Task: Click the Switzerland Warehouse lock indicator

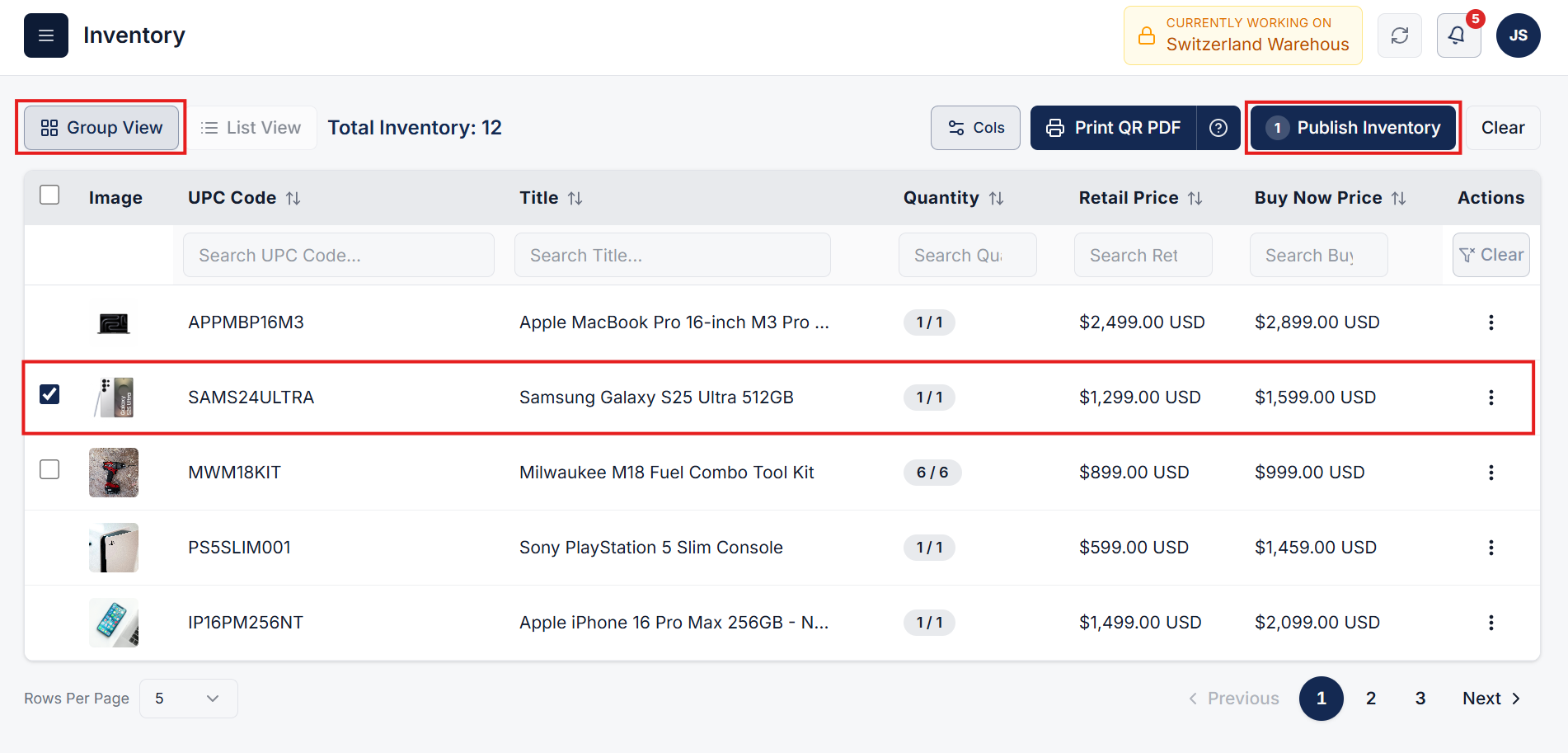Action: pyautogui.click(x=1243, y=35)
